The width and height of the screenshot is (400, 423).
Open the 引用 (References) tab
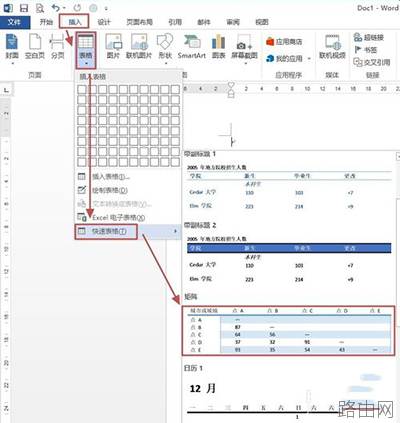(x=175, y=22)
